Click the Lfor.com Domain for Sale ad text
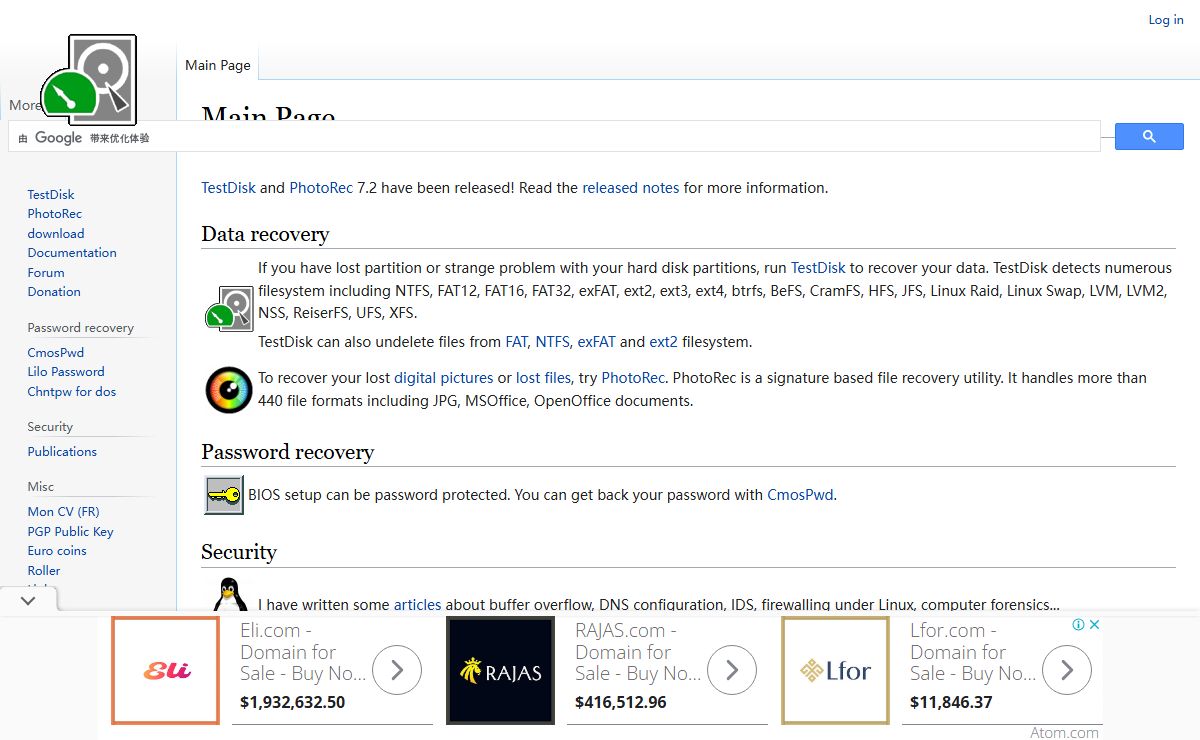The height and width of the screenshot is (740, 1200). click(973, 652)
